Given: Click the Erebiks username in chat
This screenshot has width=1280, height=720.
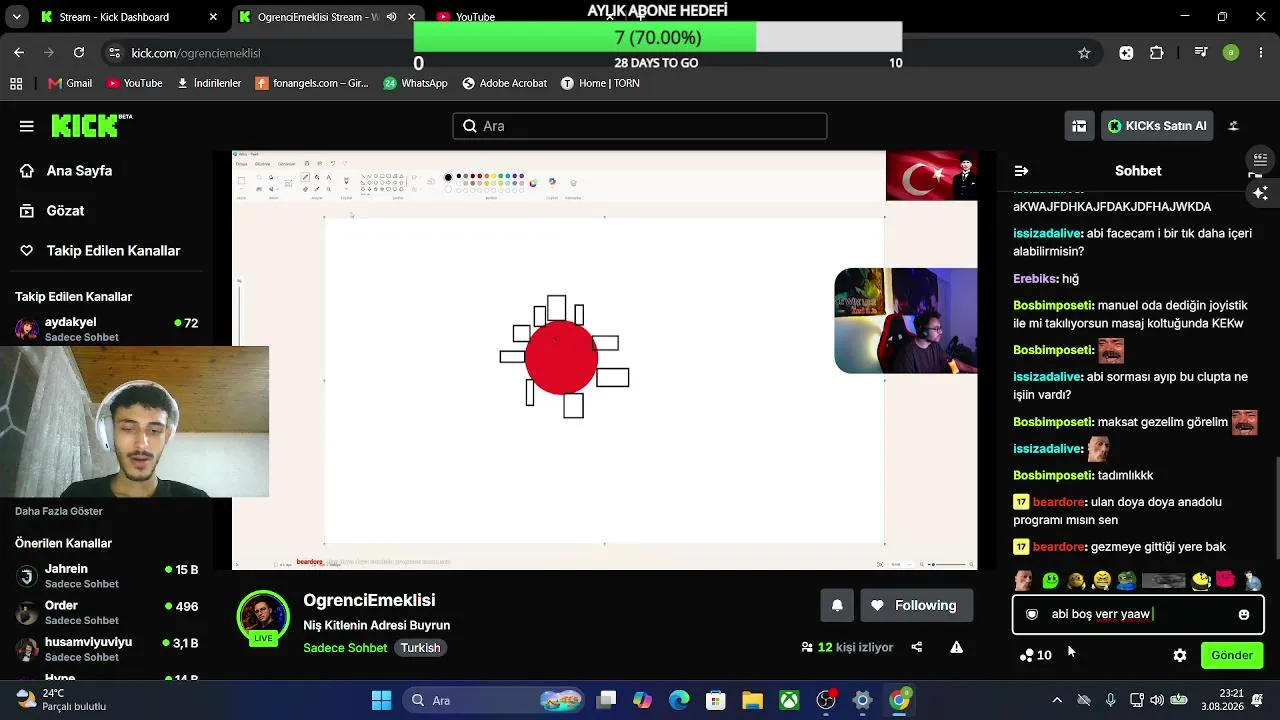Looking at the screenshot, I should 1035,279.
